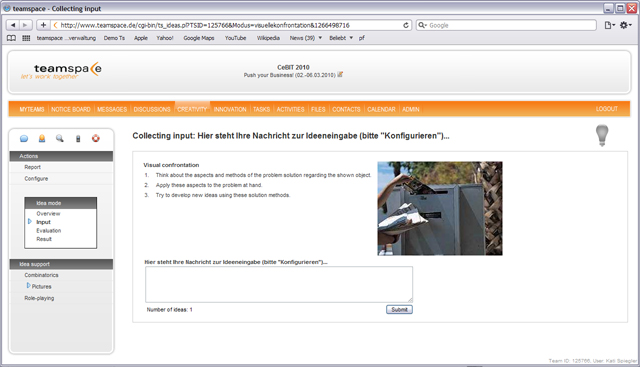This screenshot has height=367, width=640.
Task: Click inside the idea input text area
Action: [279, 285]
